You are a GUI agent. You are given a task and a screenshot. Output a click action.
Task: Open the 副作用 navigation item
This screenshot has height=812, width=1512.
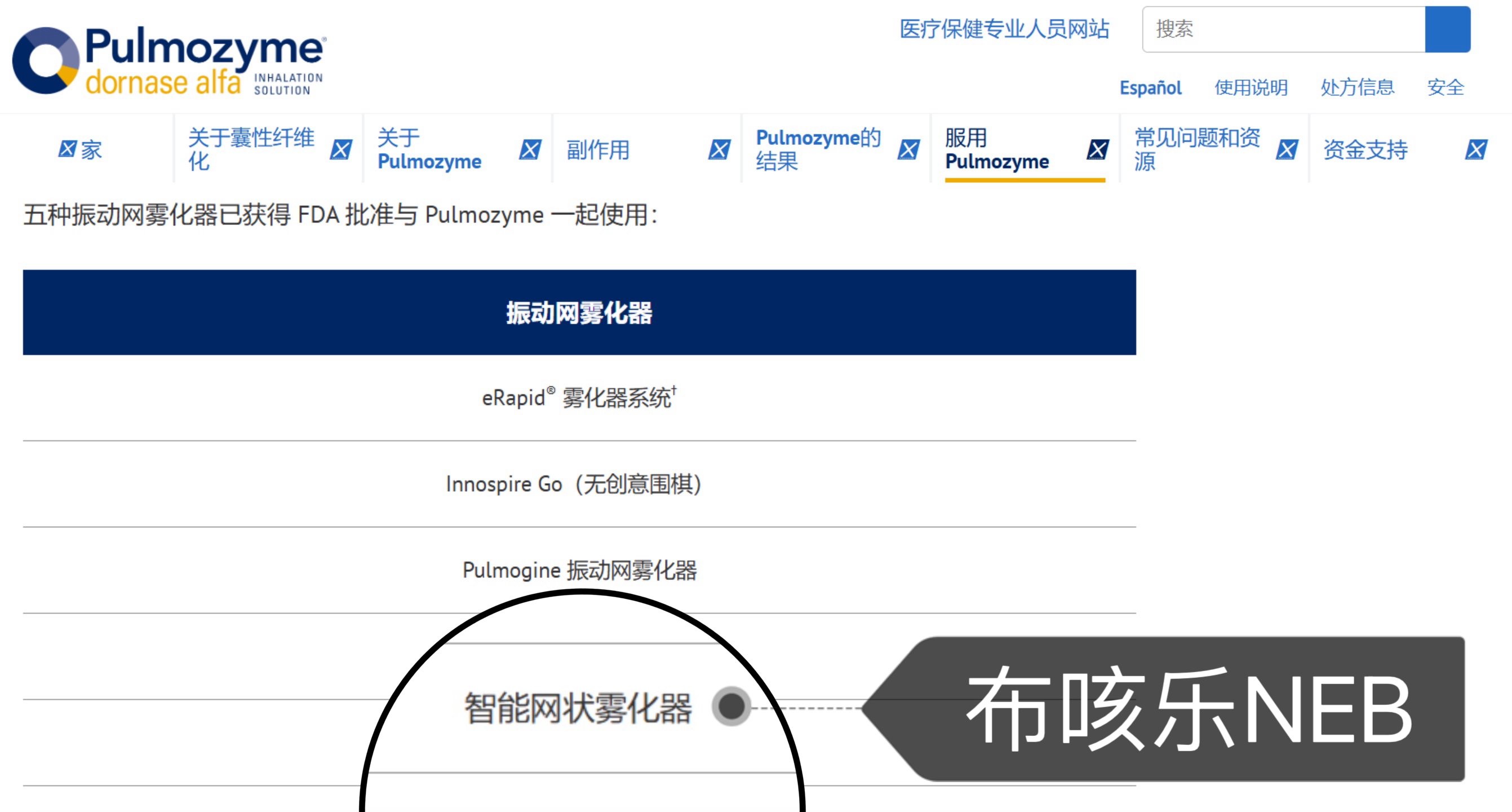coord(597,151)
